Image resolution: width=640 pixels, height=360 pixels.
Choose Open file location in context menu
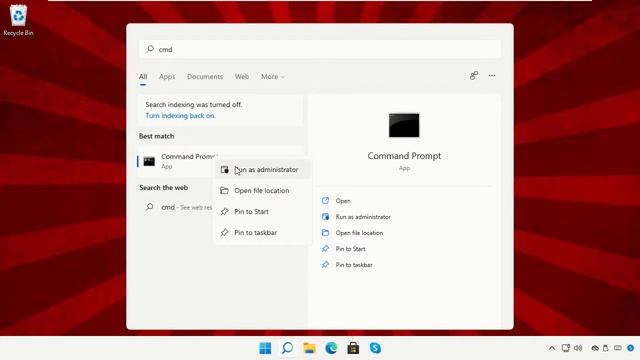[262, 191]
